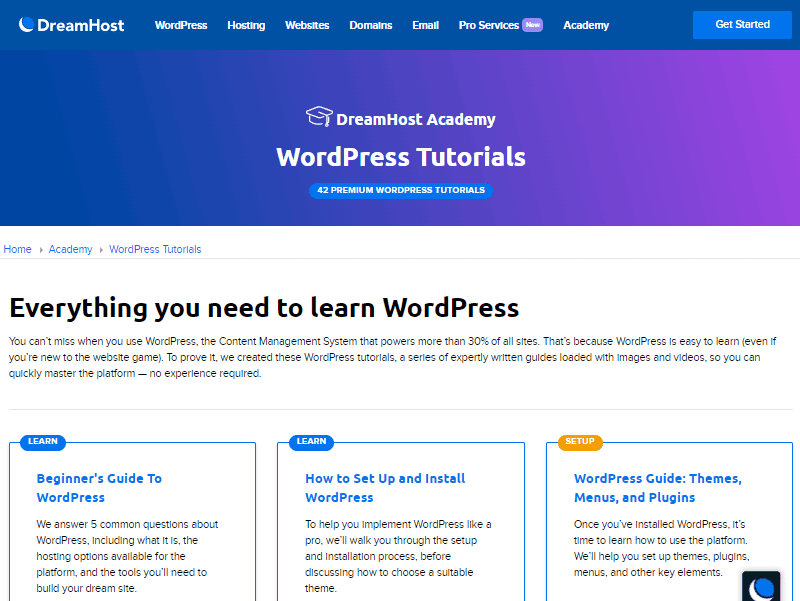Click the LEARN tag on Set Up and Install card
The image size is (800, 601).
point(311,442)
